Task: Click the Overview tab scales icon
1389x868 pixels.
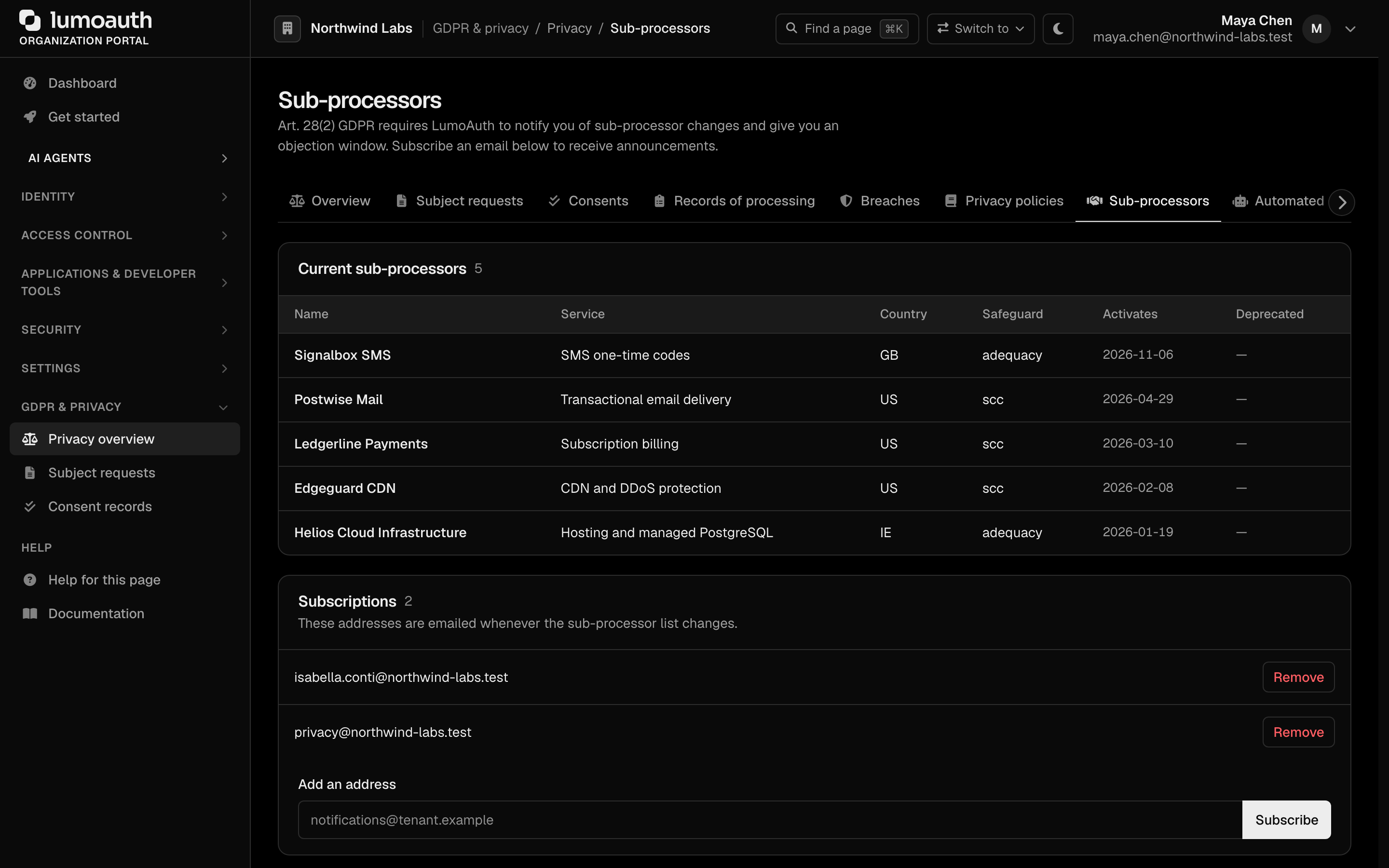Action: (x=297, y=201)
